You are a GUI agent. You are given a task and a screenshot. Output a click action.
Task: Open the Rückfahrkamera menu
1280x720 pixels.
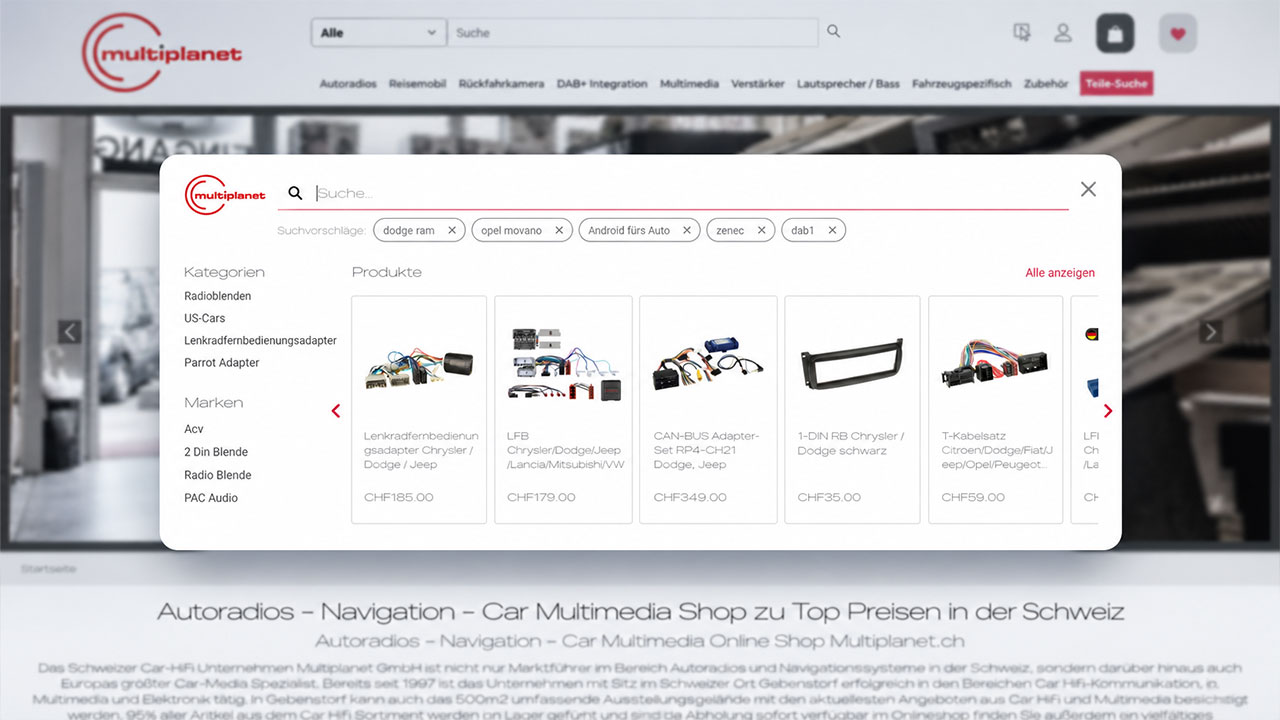(501, 84)
